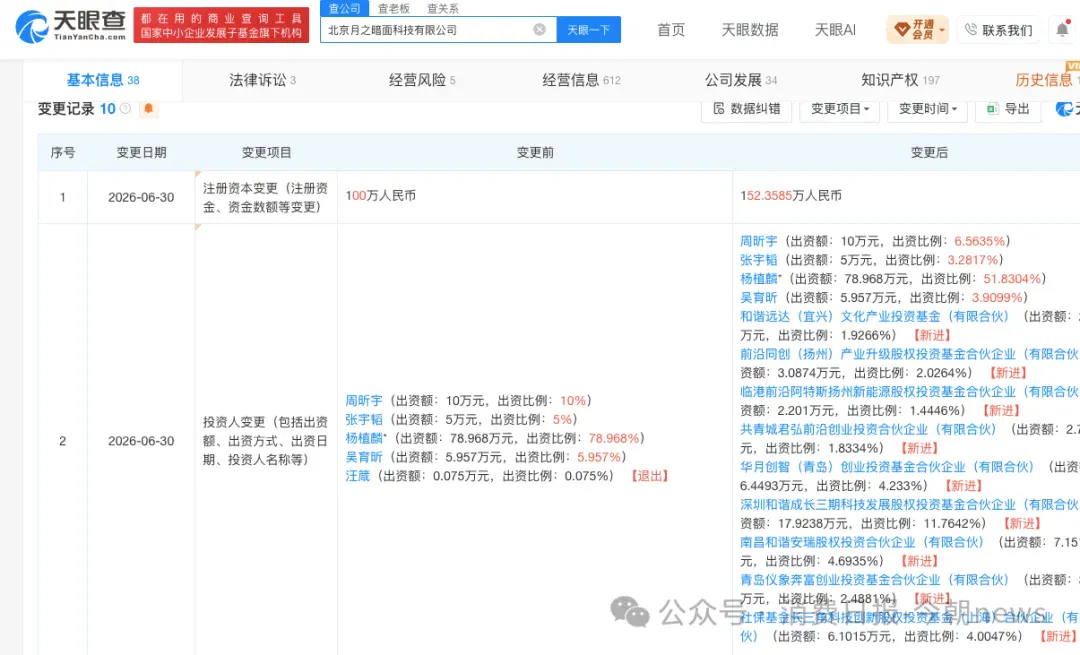Viewport: 1080px width, 655px height.
Task: Open 吴育昕 link in 变更后 column
Action: (758, 298)
